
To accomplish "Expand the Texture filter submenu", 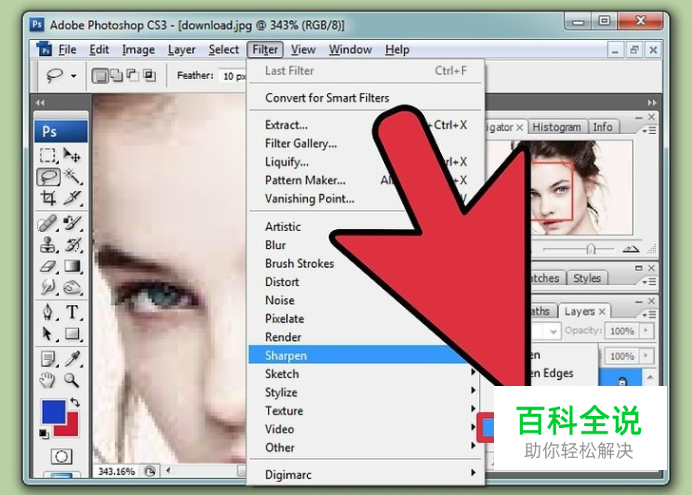I will [x=365, y=411].
